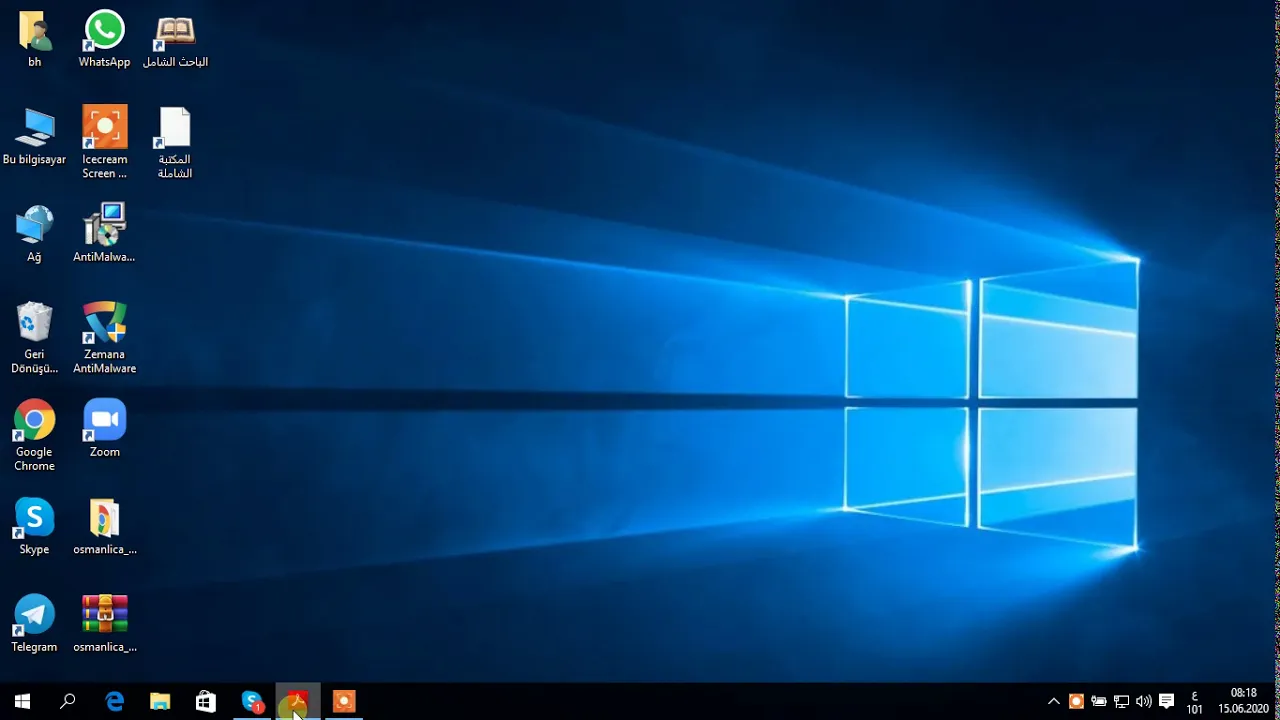
Task: Open the Windows Start menu
Action: (22, 701)
